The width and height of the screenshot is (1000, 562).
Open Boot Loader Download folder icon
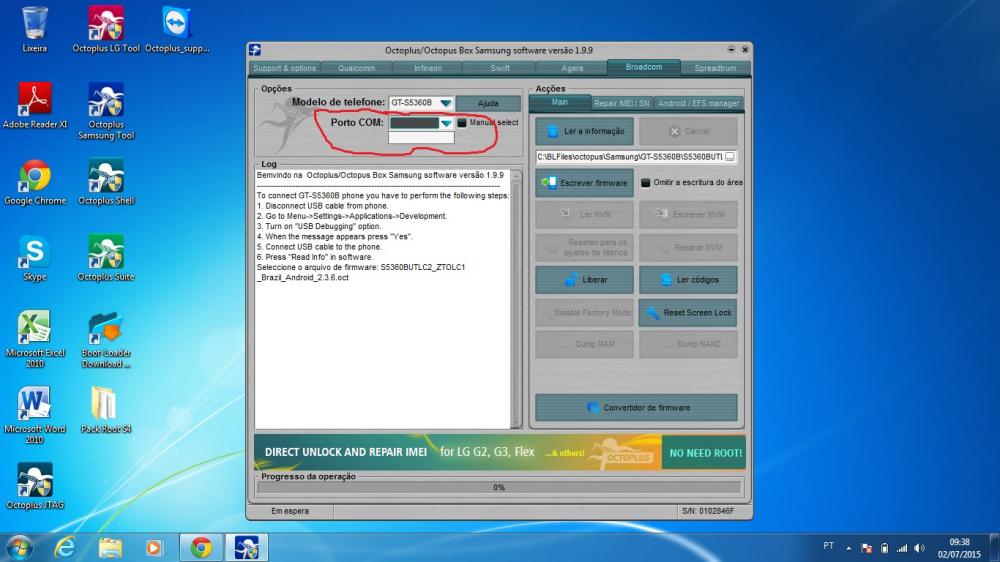pyautogui.click(x=106, y=339)
